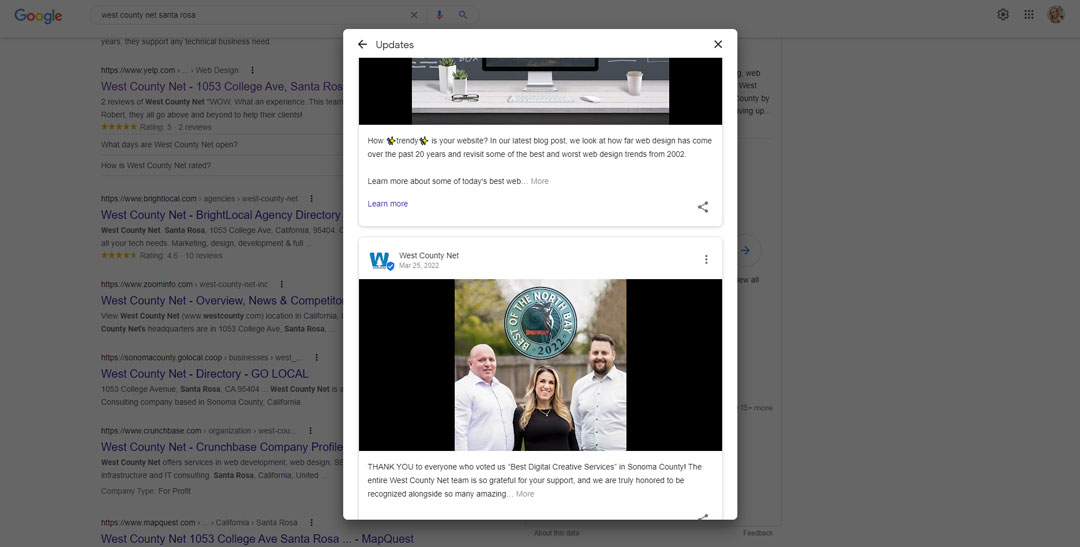Viewport: 1080px width, 547px height.
Task: Click 'Rating: 5 · 2 reviews' on Yelp result
Action: click(x=176, y=127)
